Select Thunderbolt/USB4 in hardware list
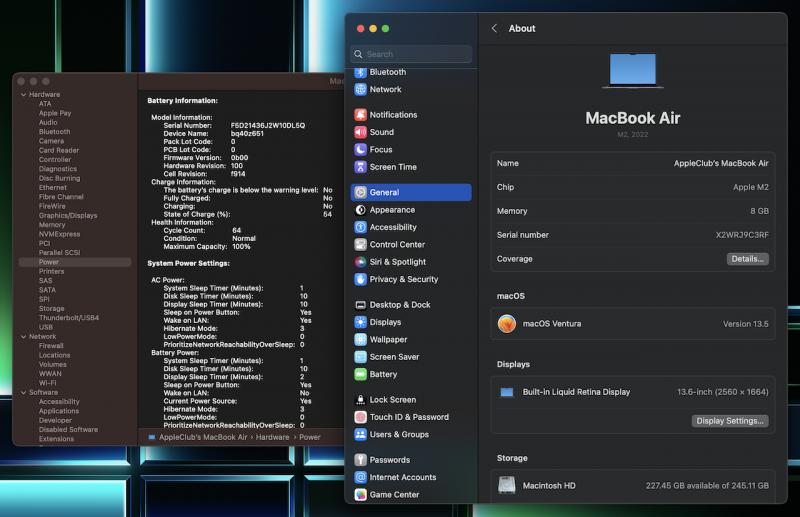 [x=69, y=317]
